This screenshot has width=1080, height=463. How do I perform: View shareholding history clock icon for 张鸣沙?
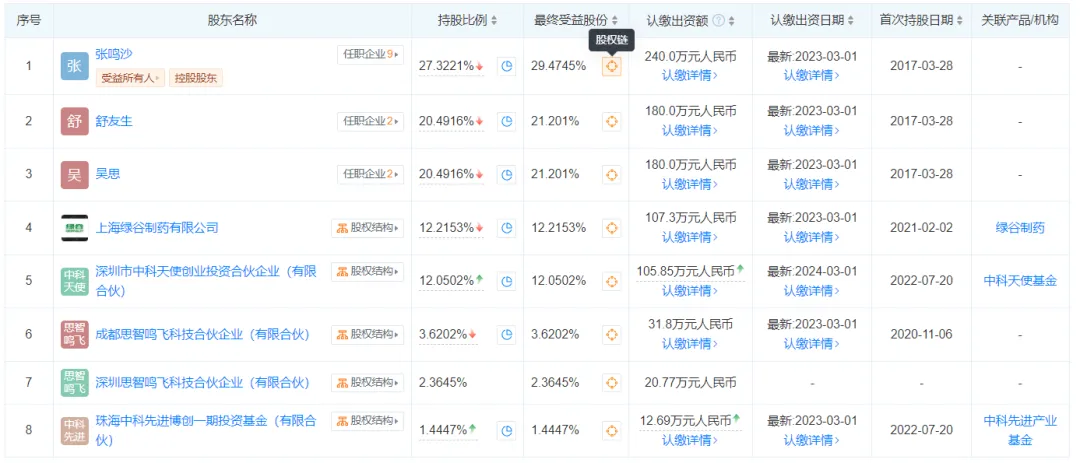pos(507,67)
